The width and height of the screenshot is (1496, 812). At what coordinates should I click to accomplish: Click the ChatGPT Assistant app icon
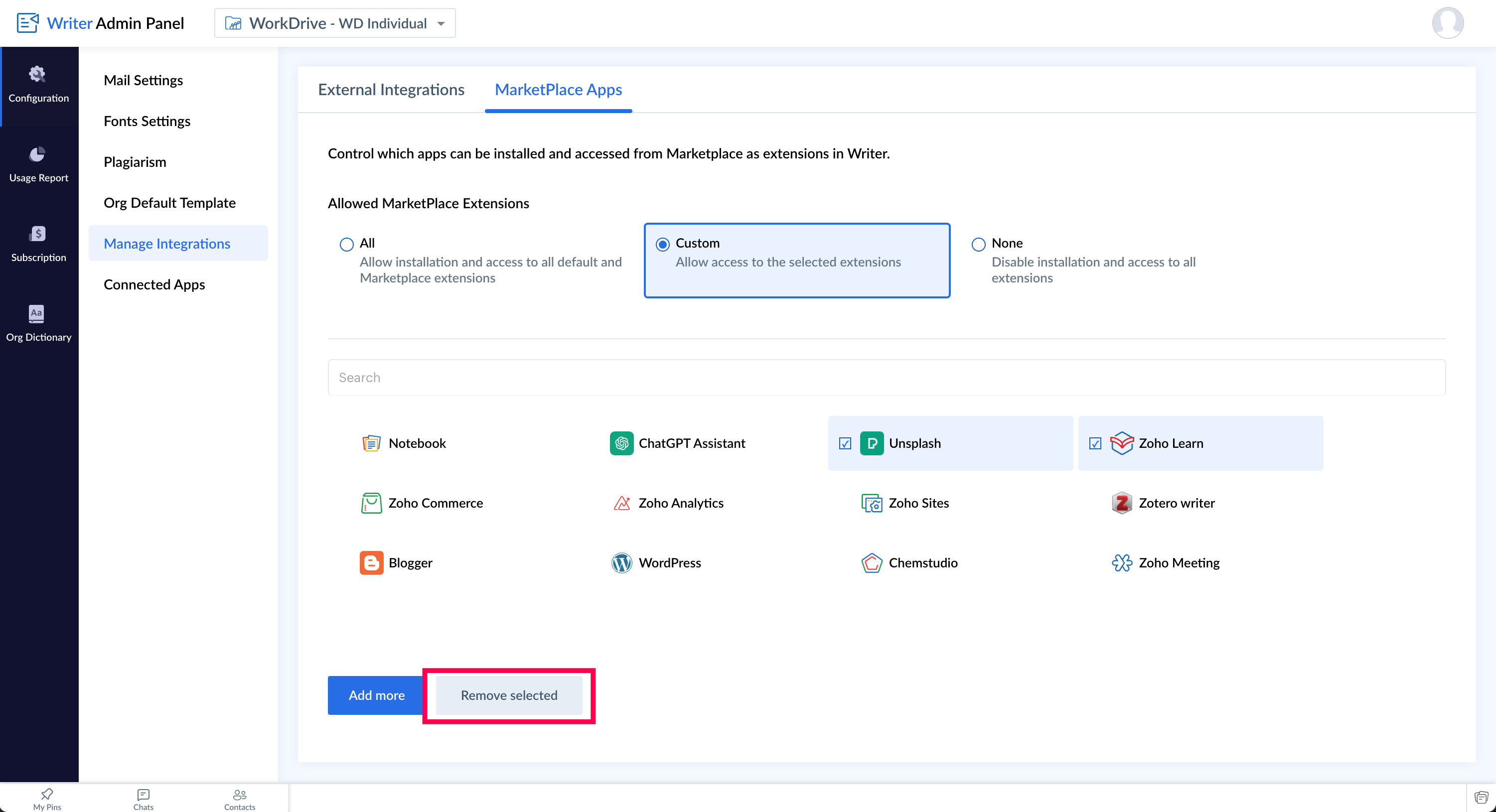pyautogui.click(x=621, y=443)
